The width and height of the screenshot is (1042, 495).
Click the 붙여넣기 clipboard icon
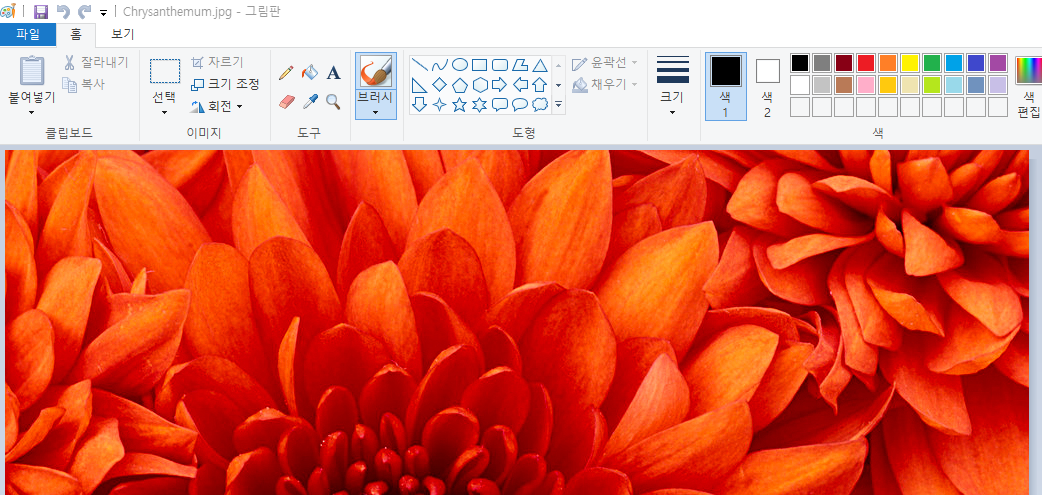point(32,70)
